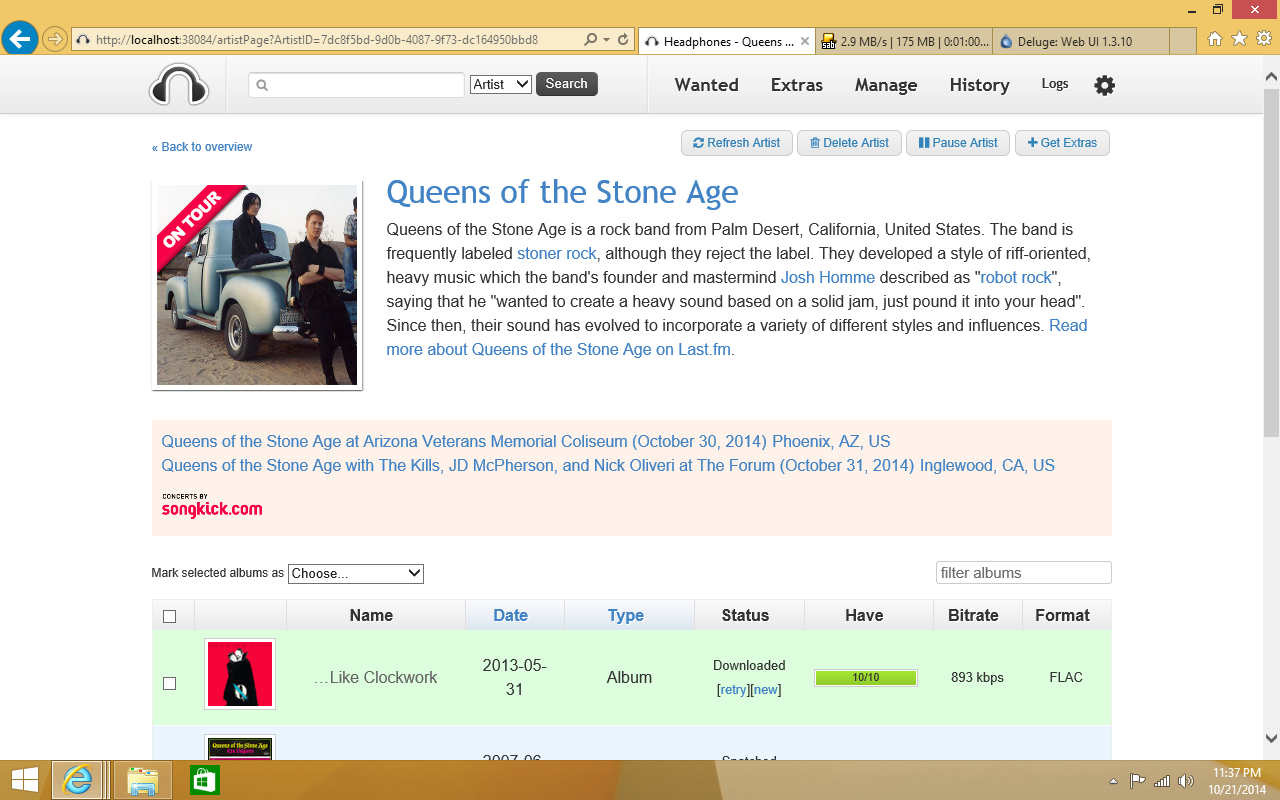
Task: Open the Windows Start button
Action: tap(25, 780)
